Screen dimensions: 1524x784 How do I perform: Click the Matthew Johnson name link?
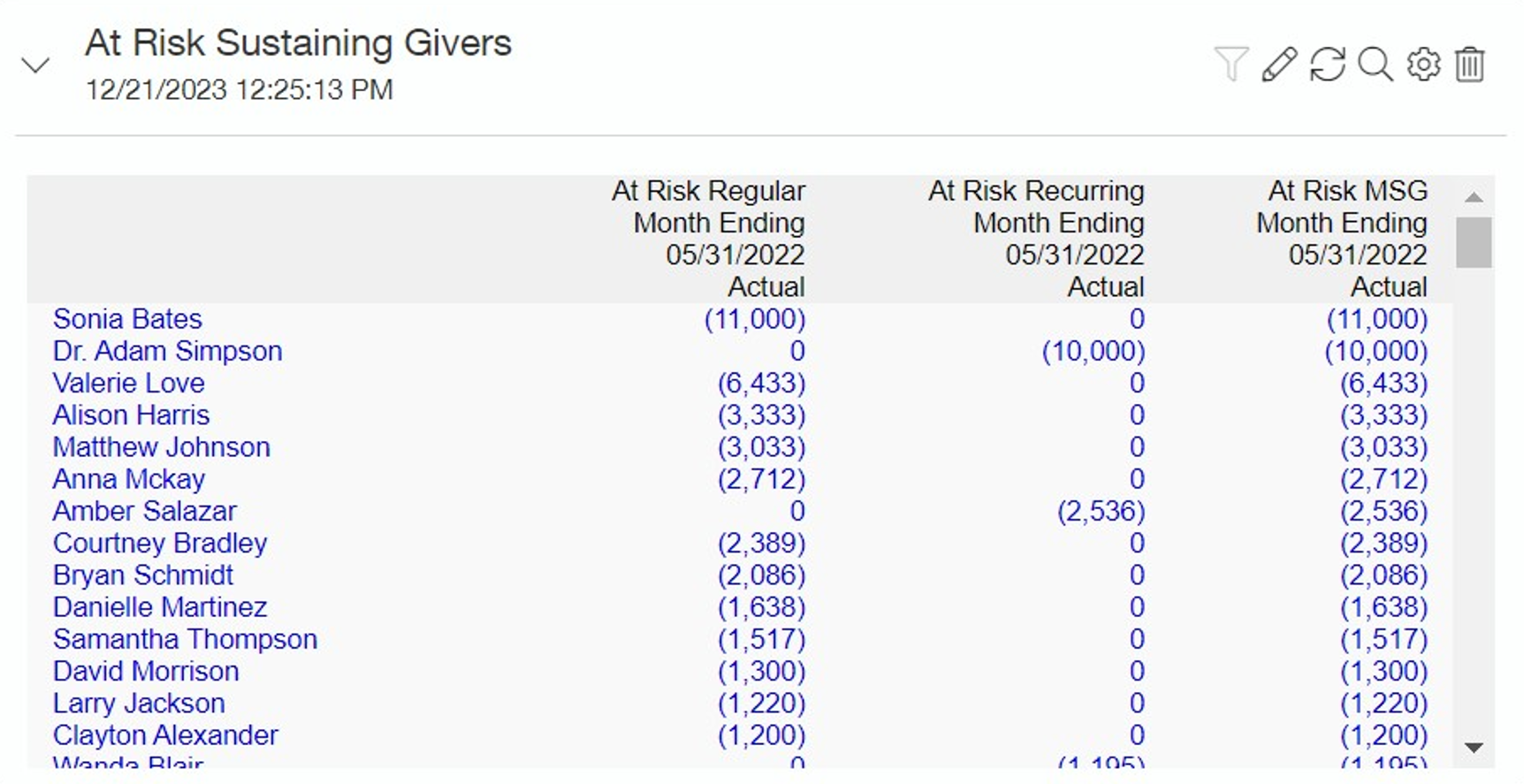click(161, 447)
